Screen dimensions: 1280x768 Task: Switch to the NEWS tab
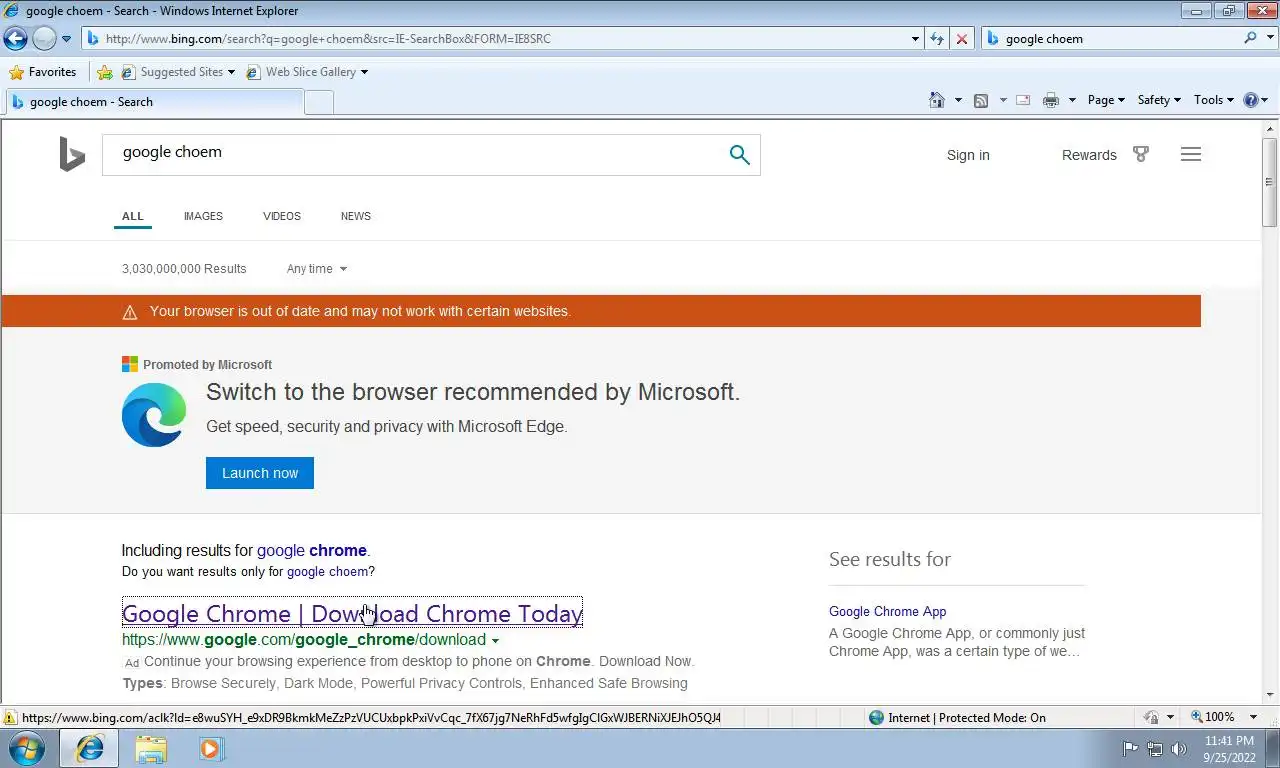click(356, 216)
